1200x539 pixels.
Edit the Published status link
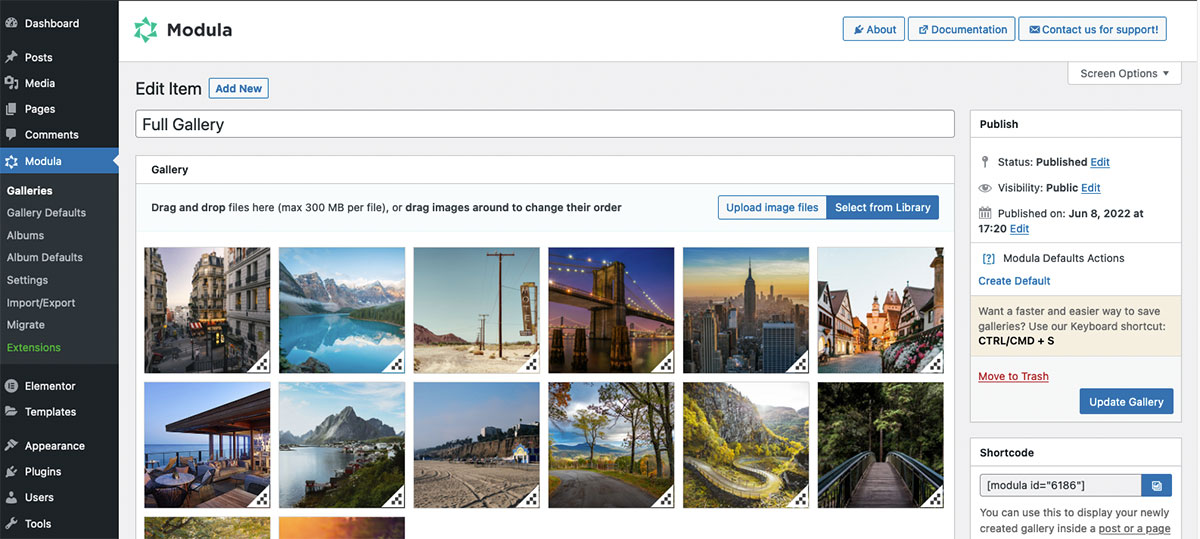pyautogui.click(x=1100, y=162)
